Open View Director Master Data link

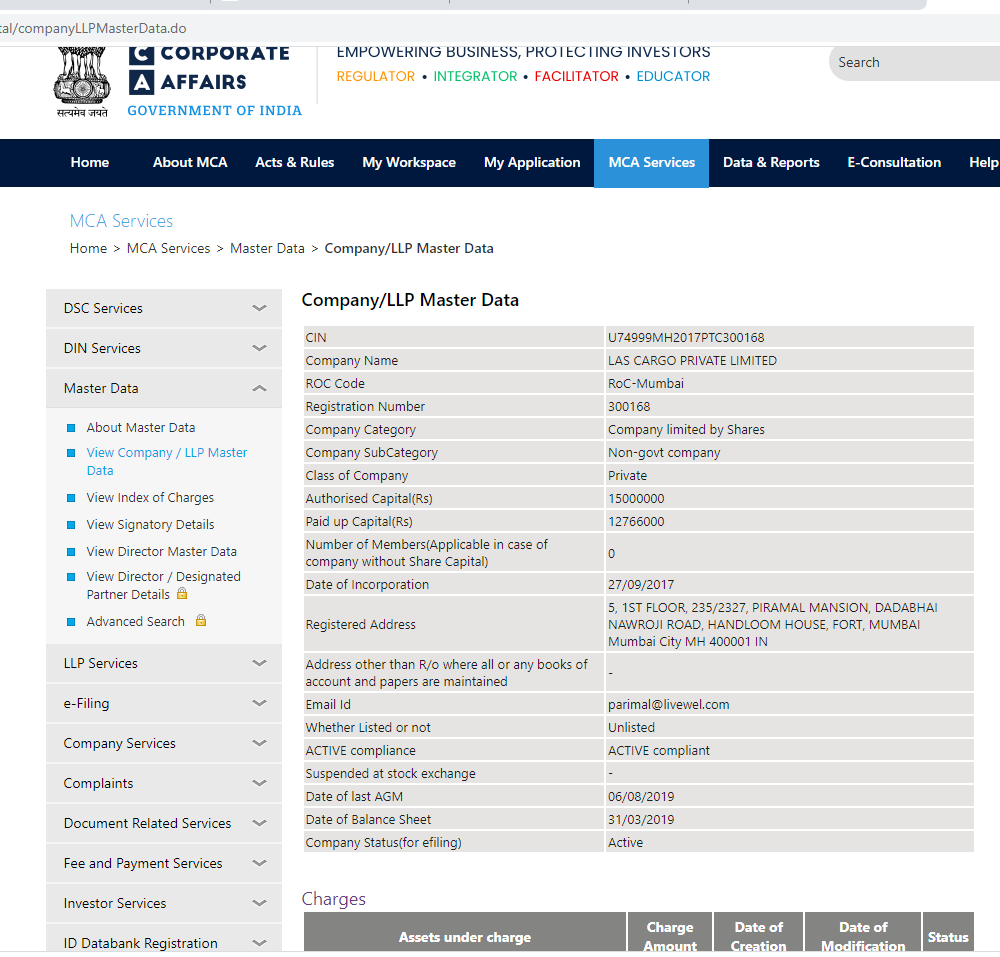point(161,552)
